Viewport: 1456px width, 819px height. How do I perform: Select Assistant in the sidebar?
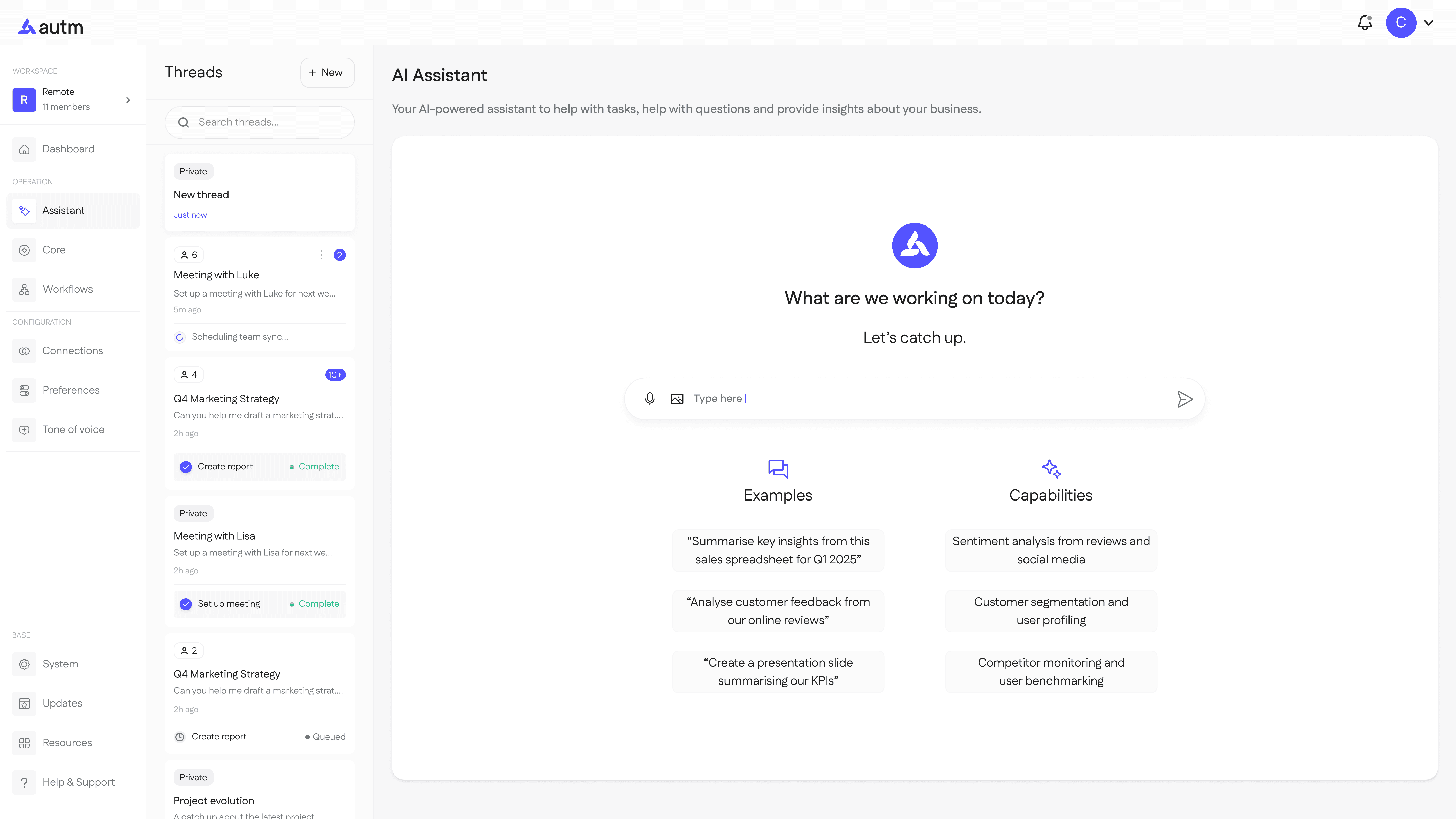(73, 210)
